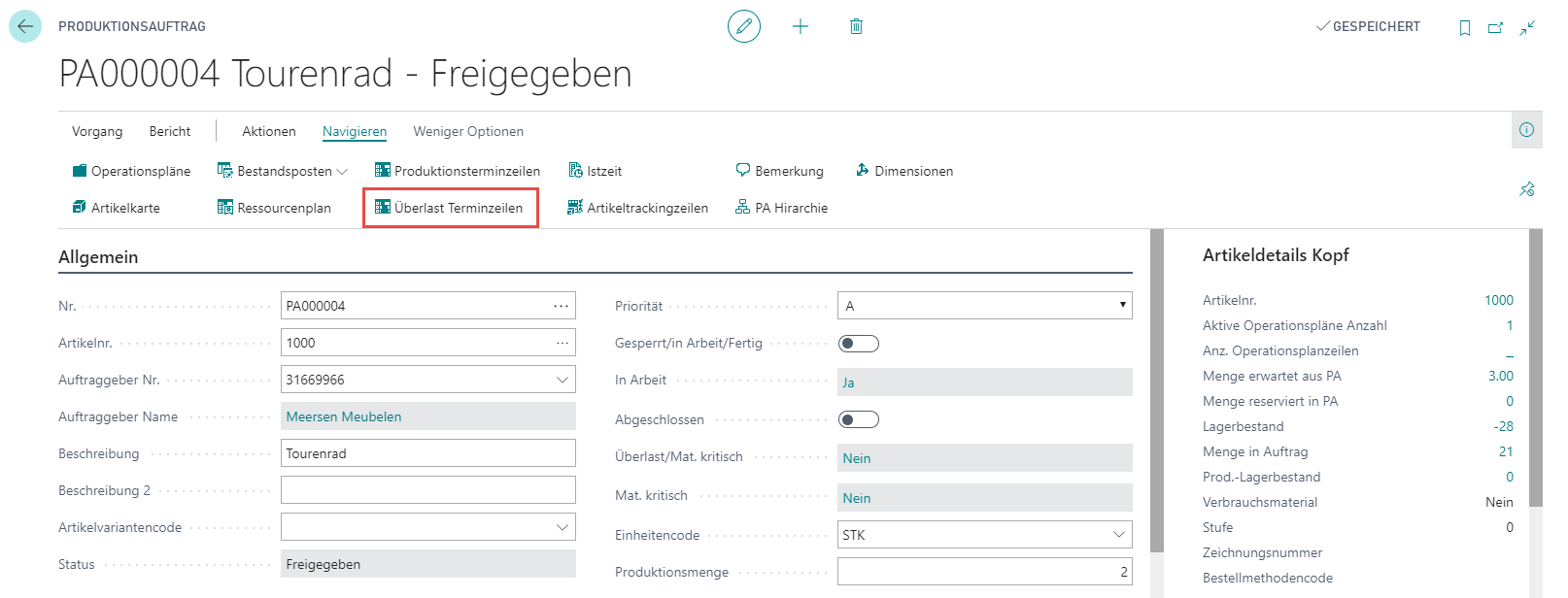Delete the order with trash icon
1568x598 pixels.
click(856, 26)
